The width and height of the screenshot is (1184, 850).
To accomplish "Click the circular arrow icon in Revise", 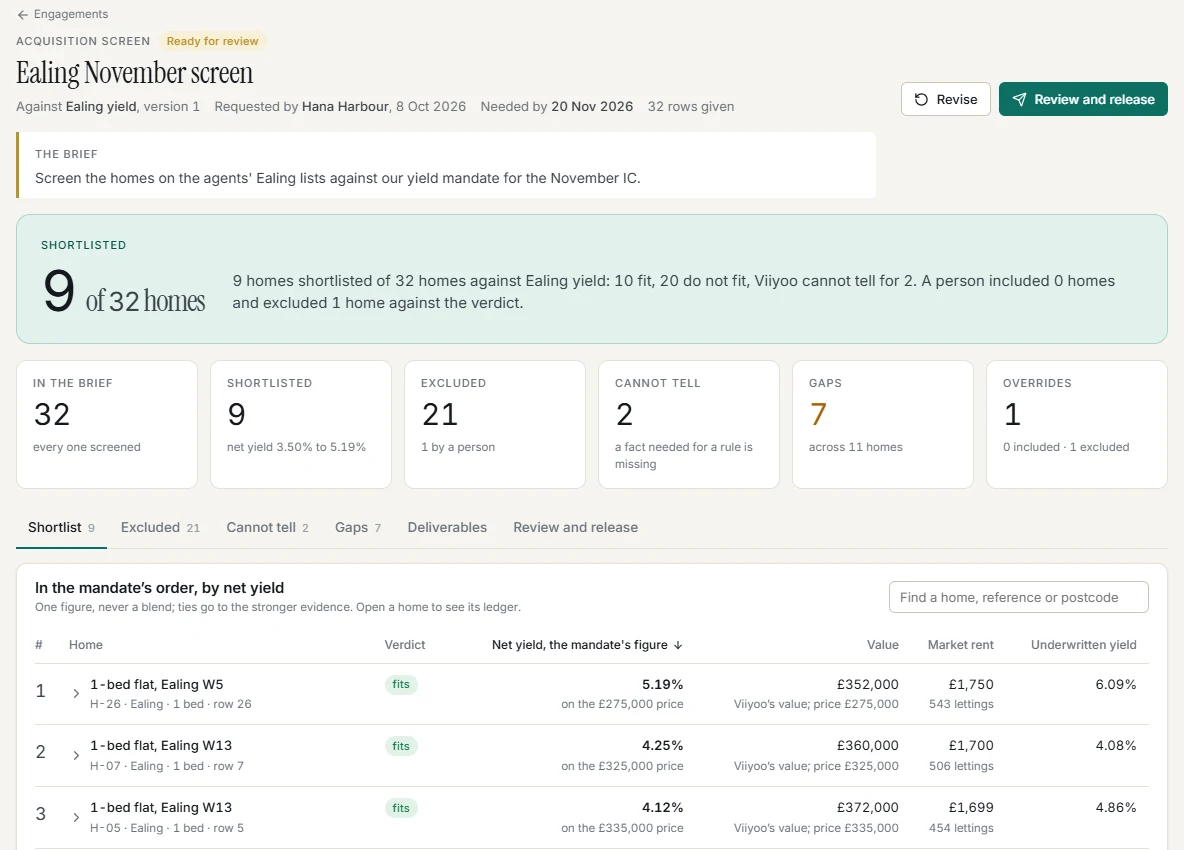I will [x=921, y=100].
